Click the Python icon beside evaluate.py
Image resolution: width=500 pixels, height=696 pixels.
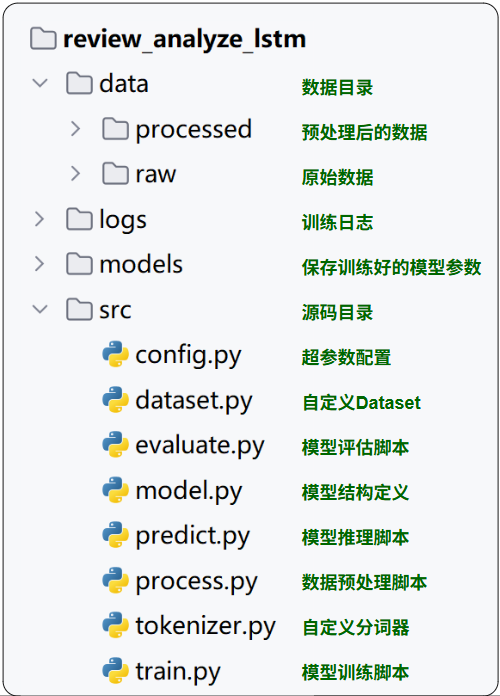115,444
